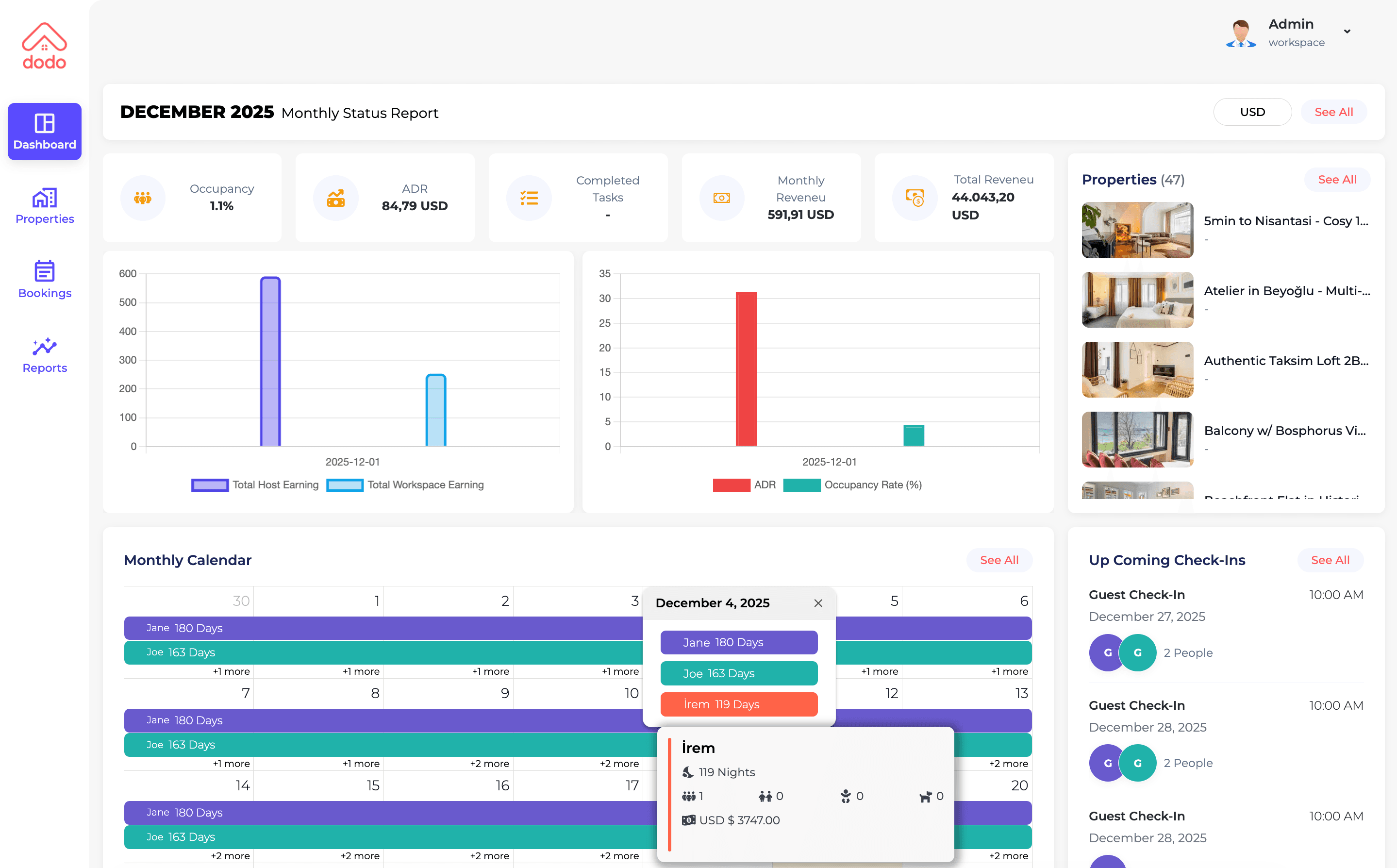Click the Occupancy people icon on the stat card
Image resolution: width=1397 pixels, height=868 pixels.
pyautogui.click(x=143, y=198)
